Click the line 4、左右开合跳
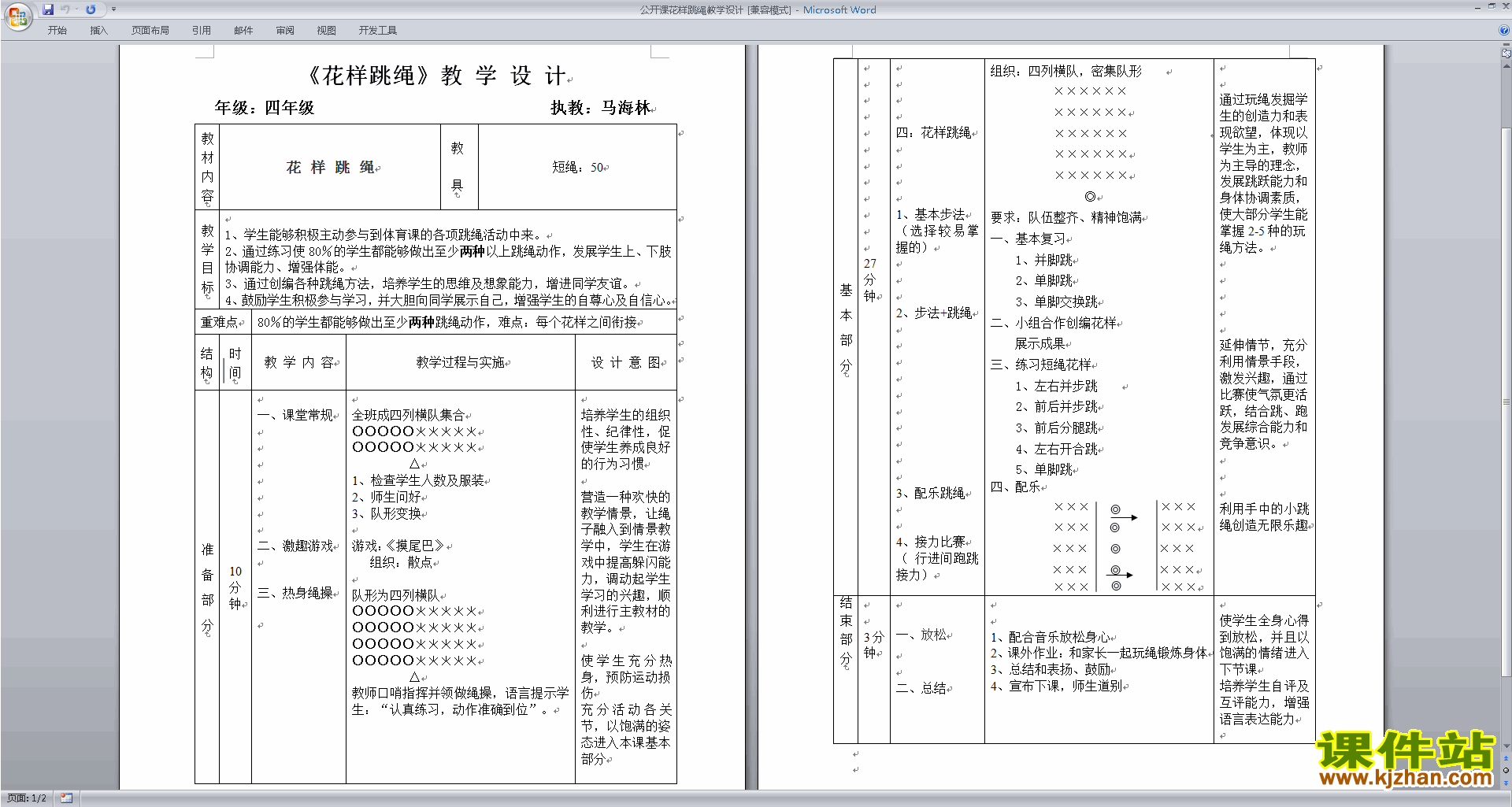 [x=1056, y=449]
